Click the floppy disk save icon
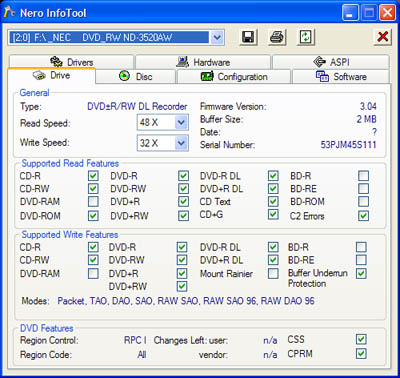Screen dimensions: 400x378 tap(248, 37)
